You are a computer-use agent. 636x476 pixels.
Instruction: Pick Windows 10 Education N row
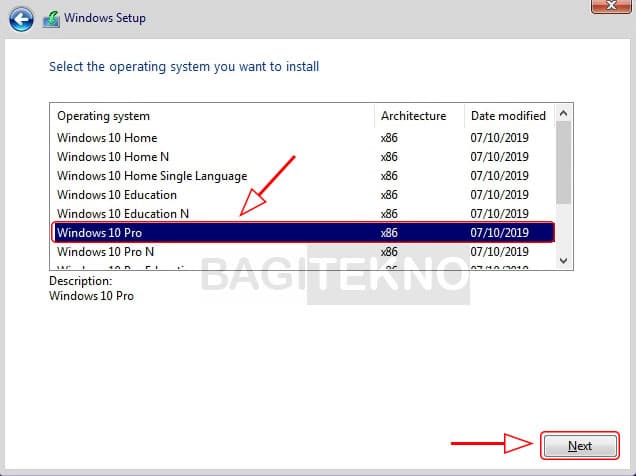point(302,214)
